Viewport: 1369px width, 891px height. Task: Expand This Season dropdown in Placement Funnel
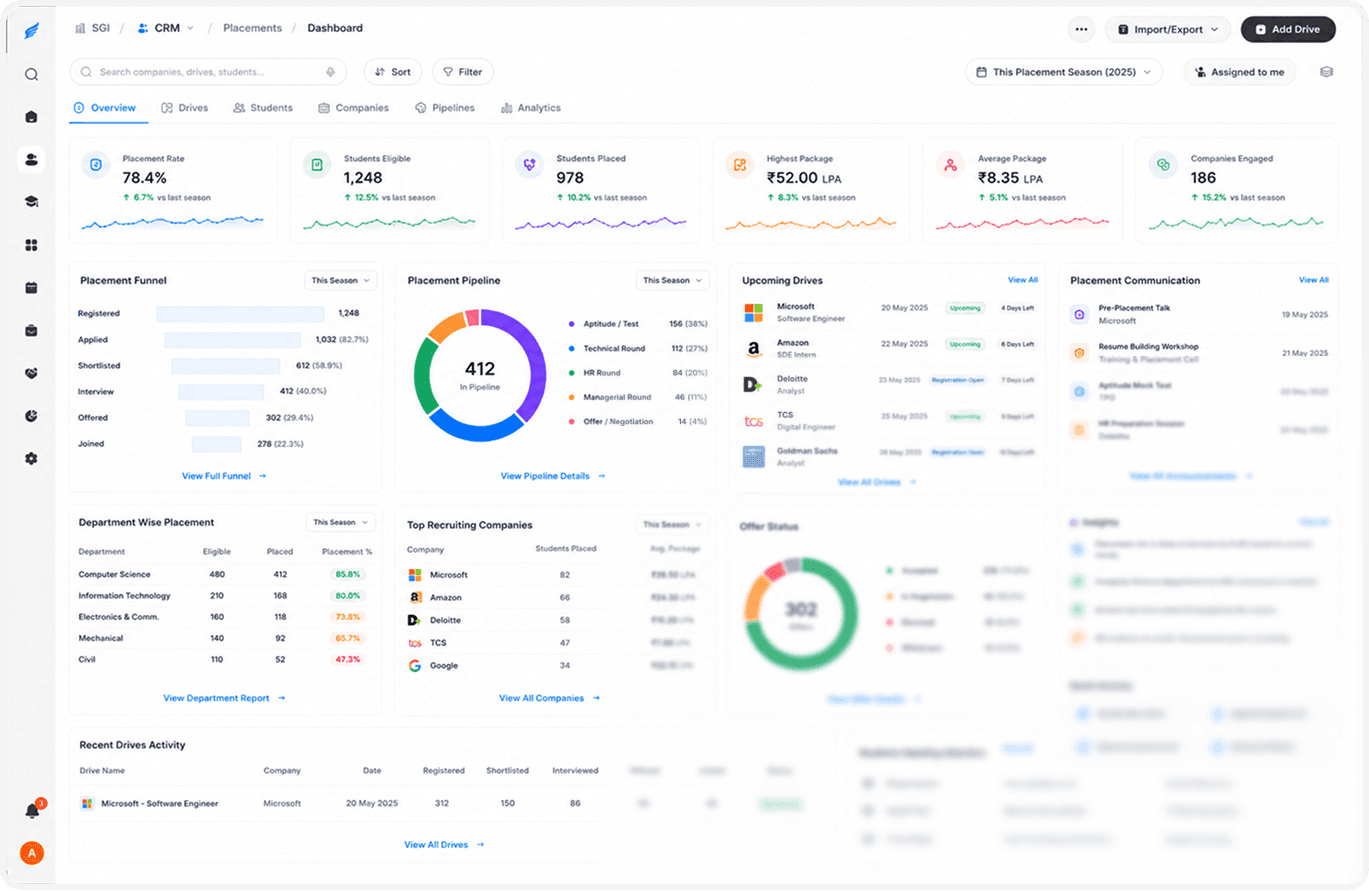click(341, 281)
